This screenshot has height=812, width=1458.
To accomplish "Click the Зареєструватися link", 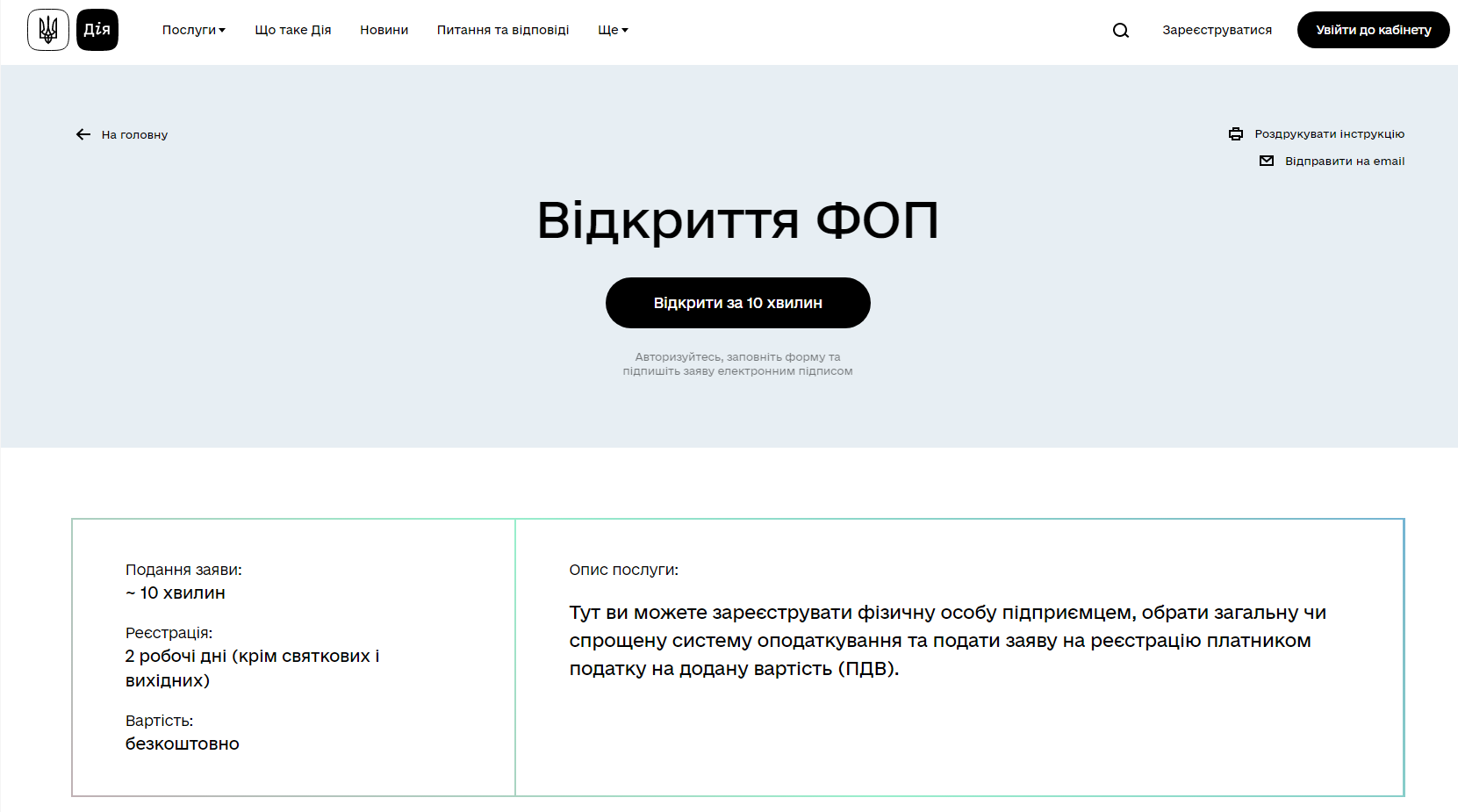I will click(x=1217, y=30).
